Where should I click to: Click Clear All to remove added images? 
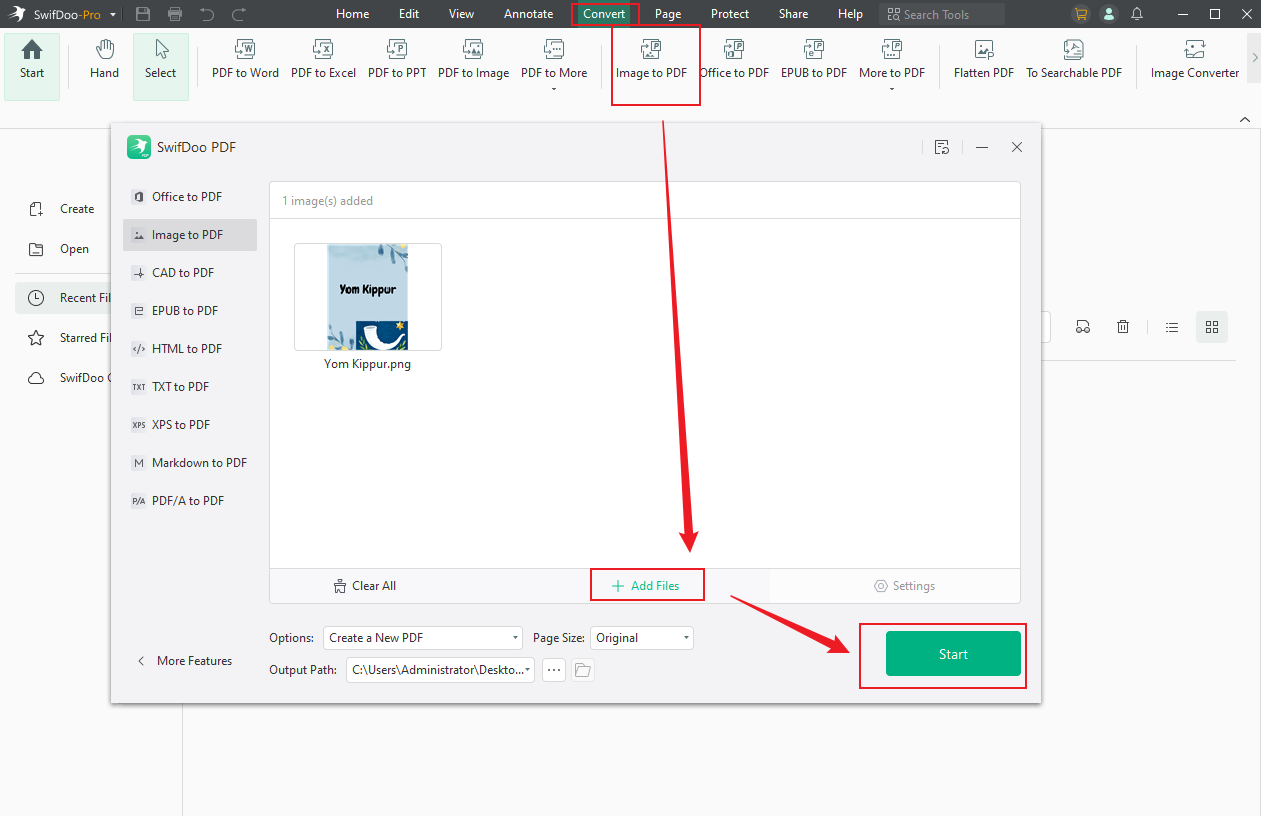(364, 585)
